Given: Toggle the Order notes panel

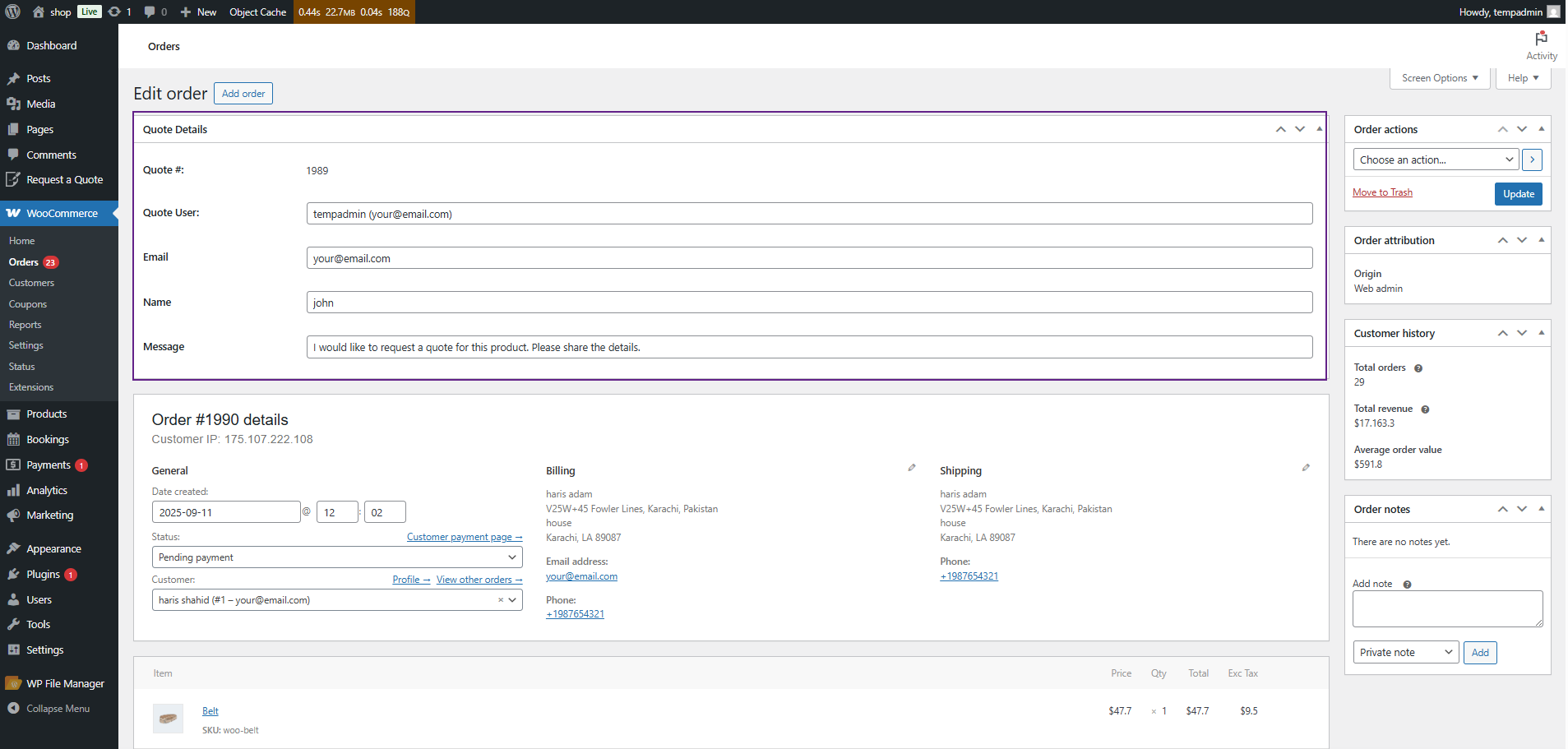Looking at the screenshot, I should tap(1541, 509).
